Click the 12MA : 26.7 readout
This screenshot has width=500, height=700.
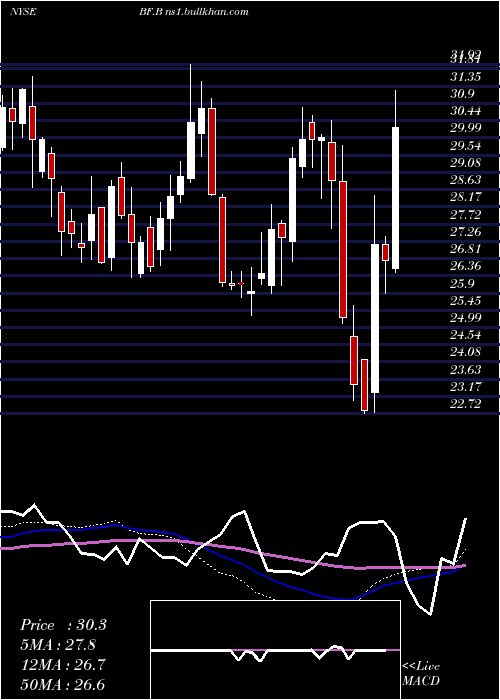click(x=63, y=665)
